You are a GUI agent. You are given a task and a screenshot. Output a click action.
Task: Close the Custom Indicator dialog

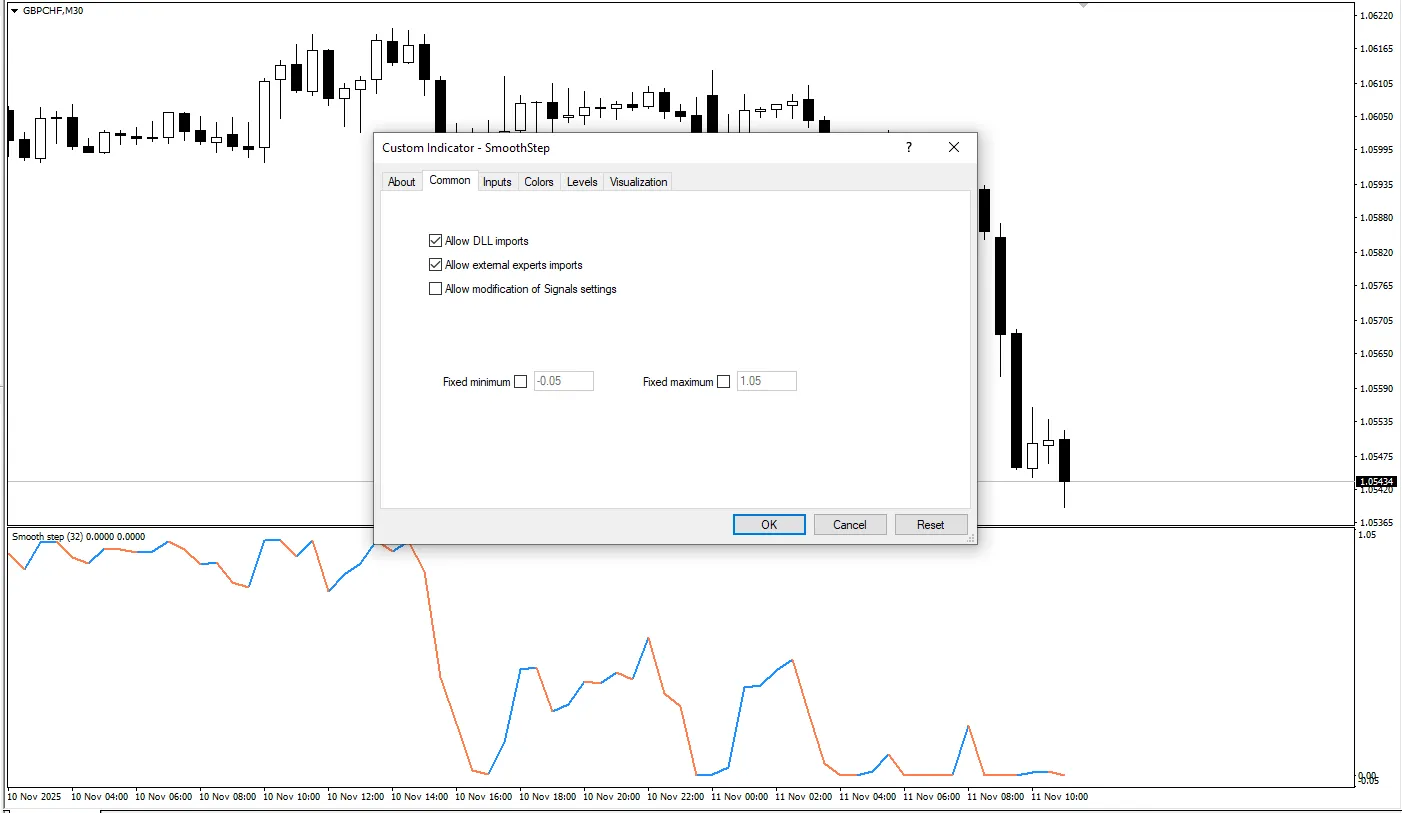tap(954, 147)
